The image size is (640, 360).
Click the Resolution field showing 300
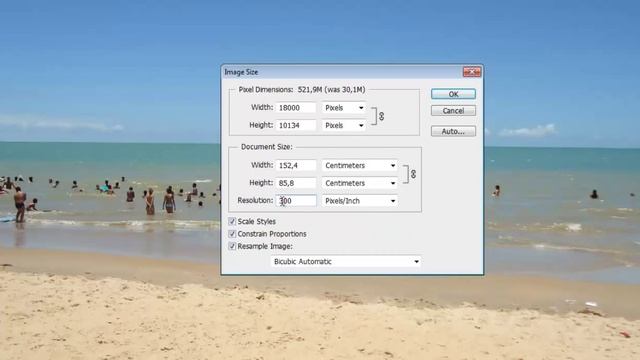[296, 200]
